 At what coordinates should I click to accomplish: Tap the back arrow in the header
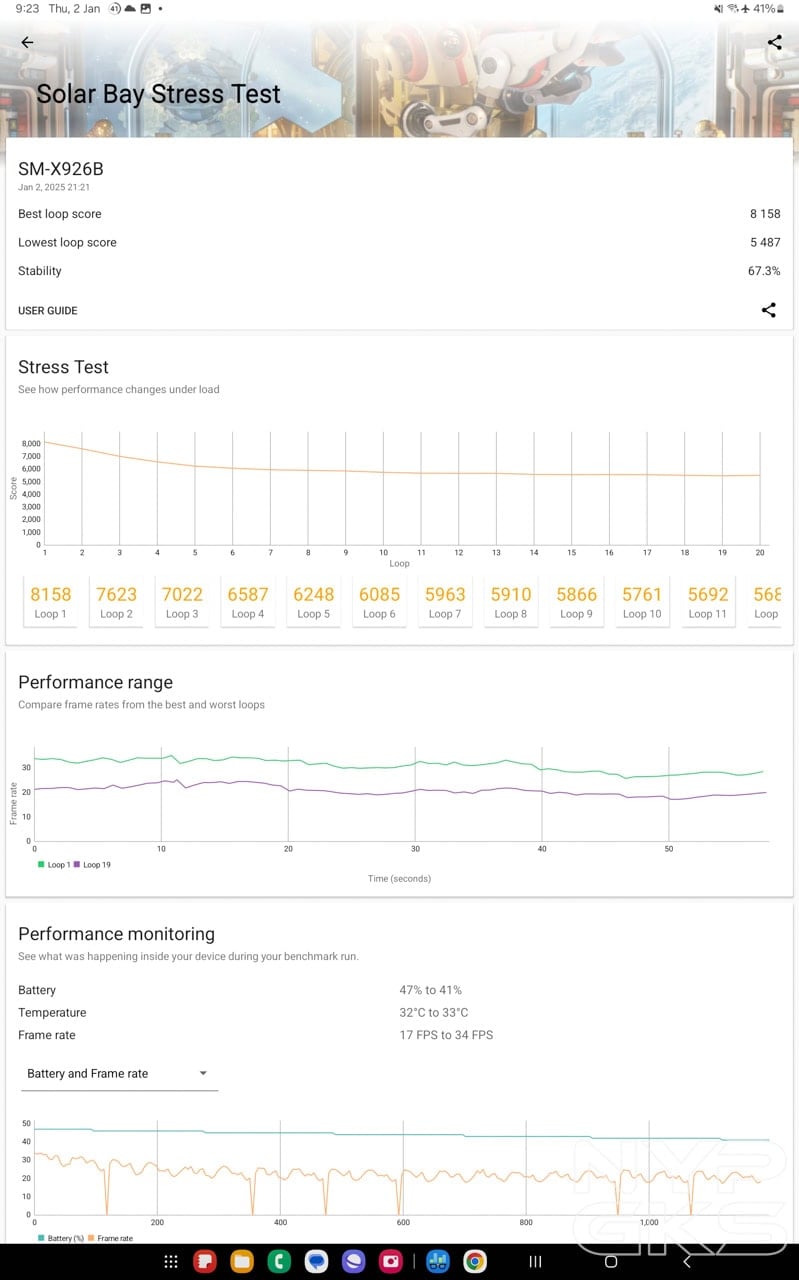point(27,42)
